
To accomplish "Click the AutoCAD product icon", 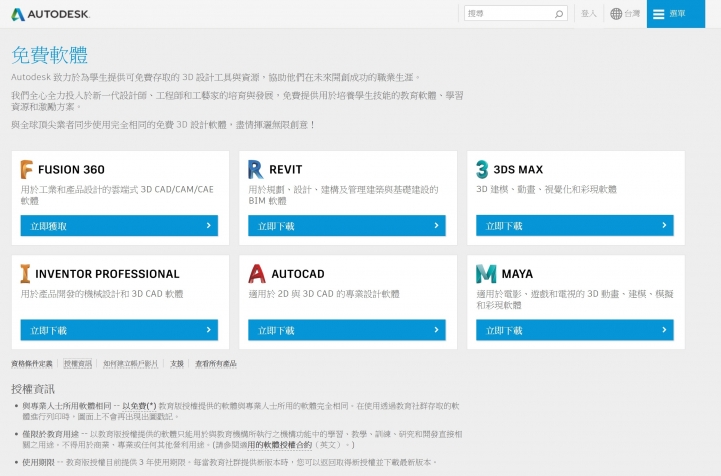I will (256, 273).
